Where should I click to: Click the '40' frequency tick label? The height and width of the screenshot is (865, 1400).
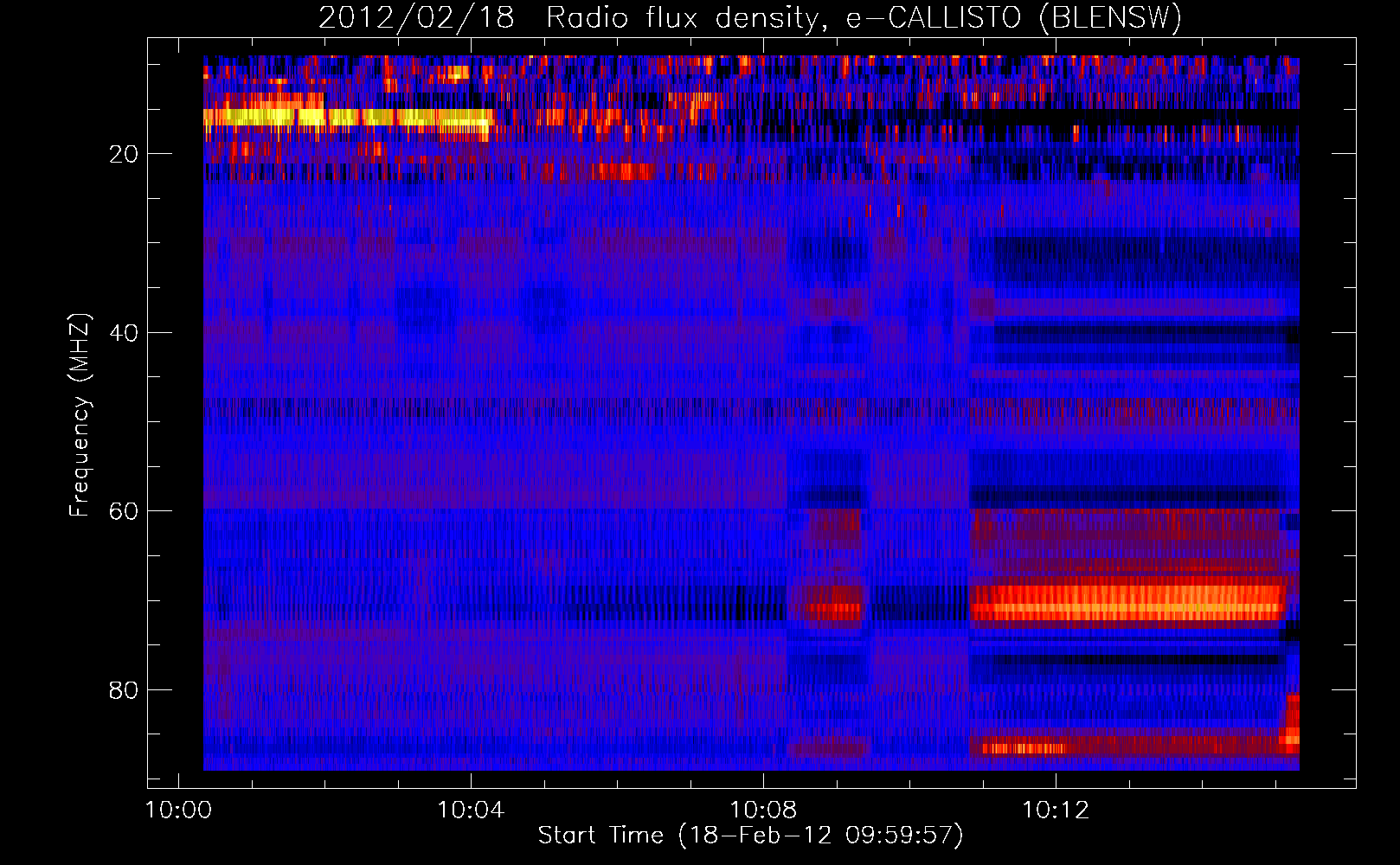coord(125,332)
